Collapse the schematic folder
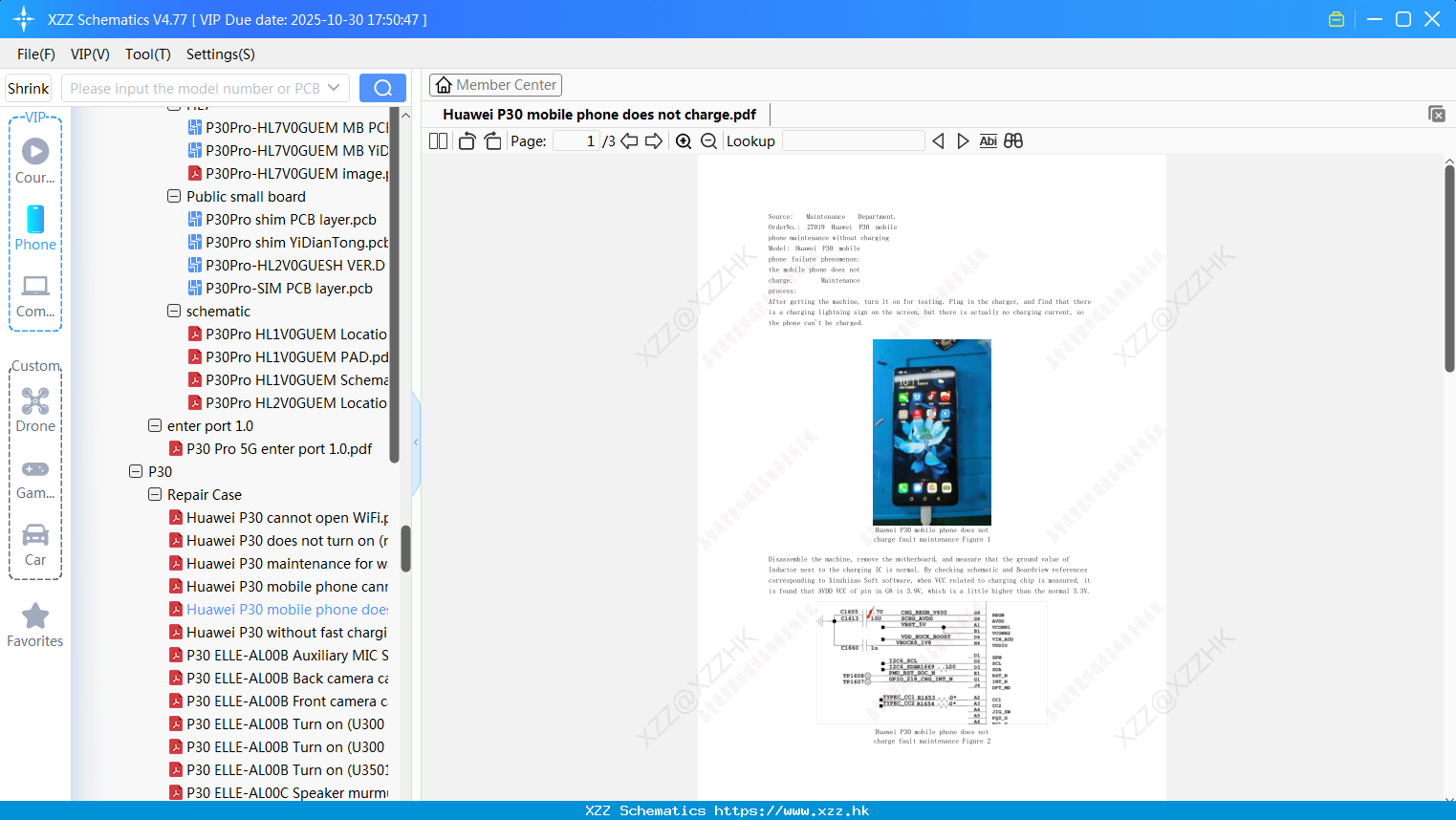The width and height of the screenshot is (1456, 820). (x=174, y=311)
